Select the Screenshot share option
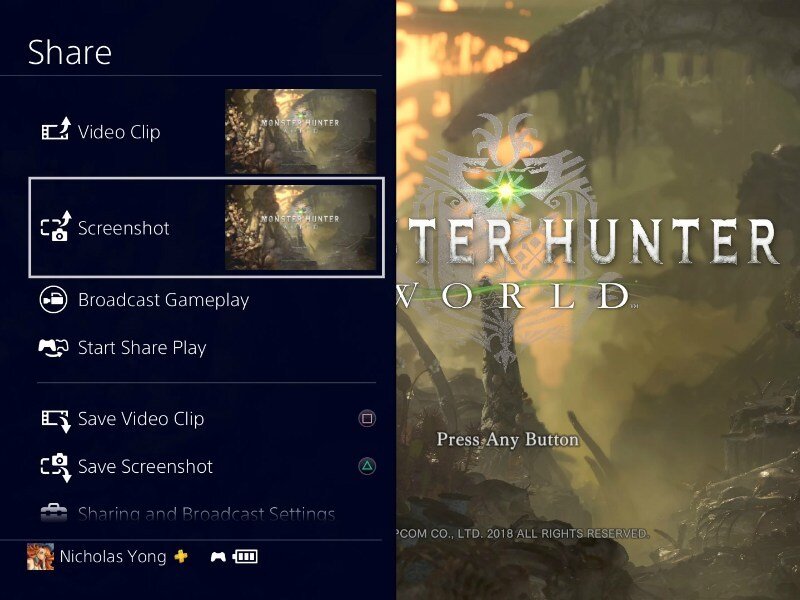Screen dimensions: 800x600 (x=206, y=228)
